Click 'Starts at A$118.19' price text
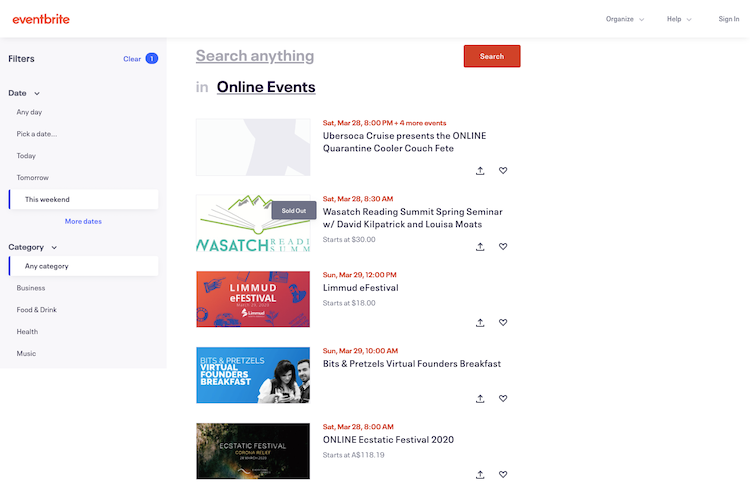 353,455
